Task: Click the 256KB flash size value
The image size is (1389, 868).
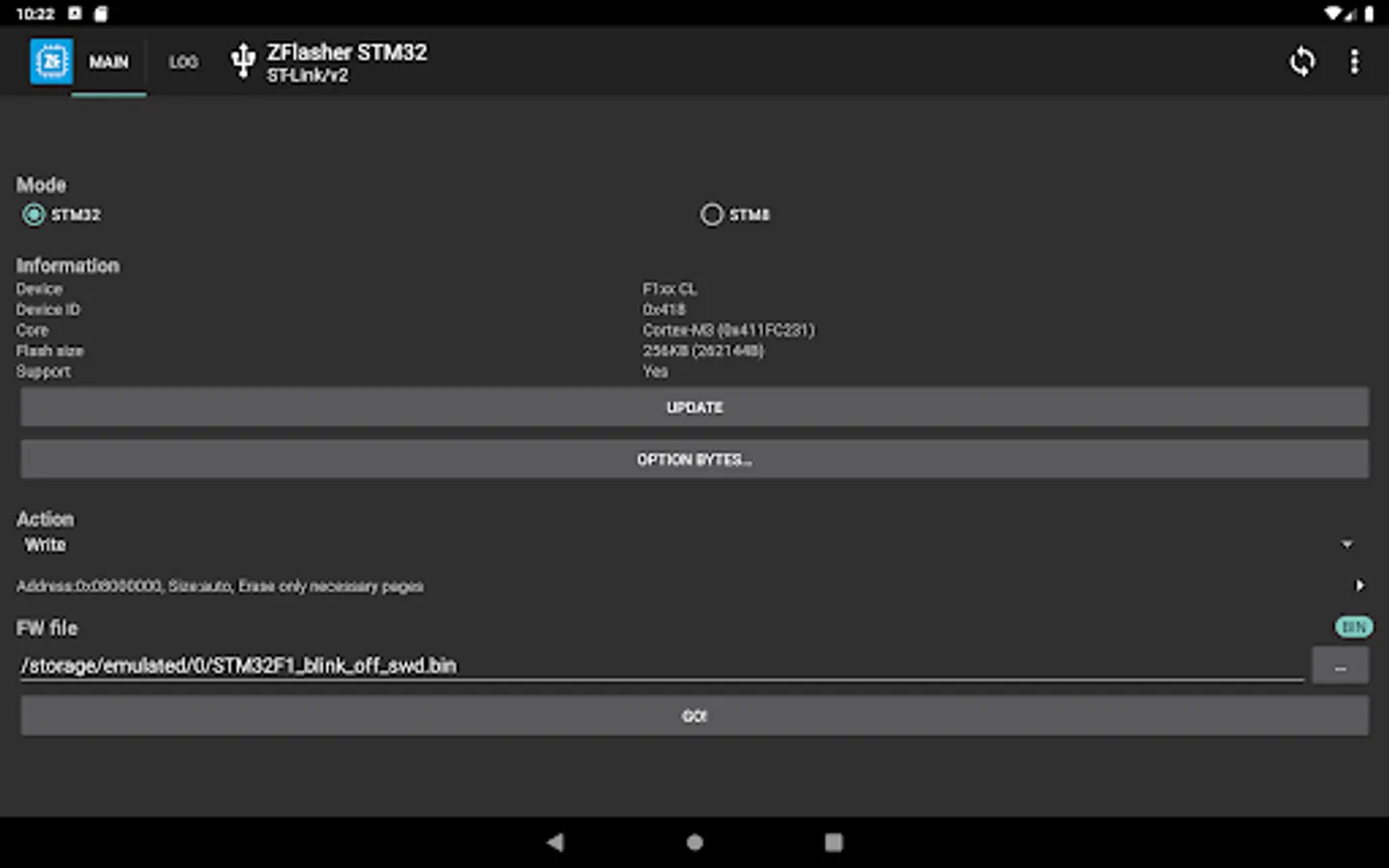Action: [x=703, y=351]
